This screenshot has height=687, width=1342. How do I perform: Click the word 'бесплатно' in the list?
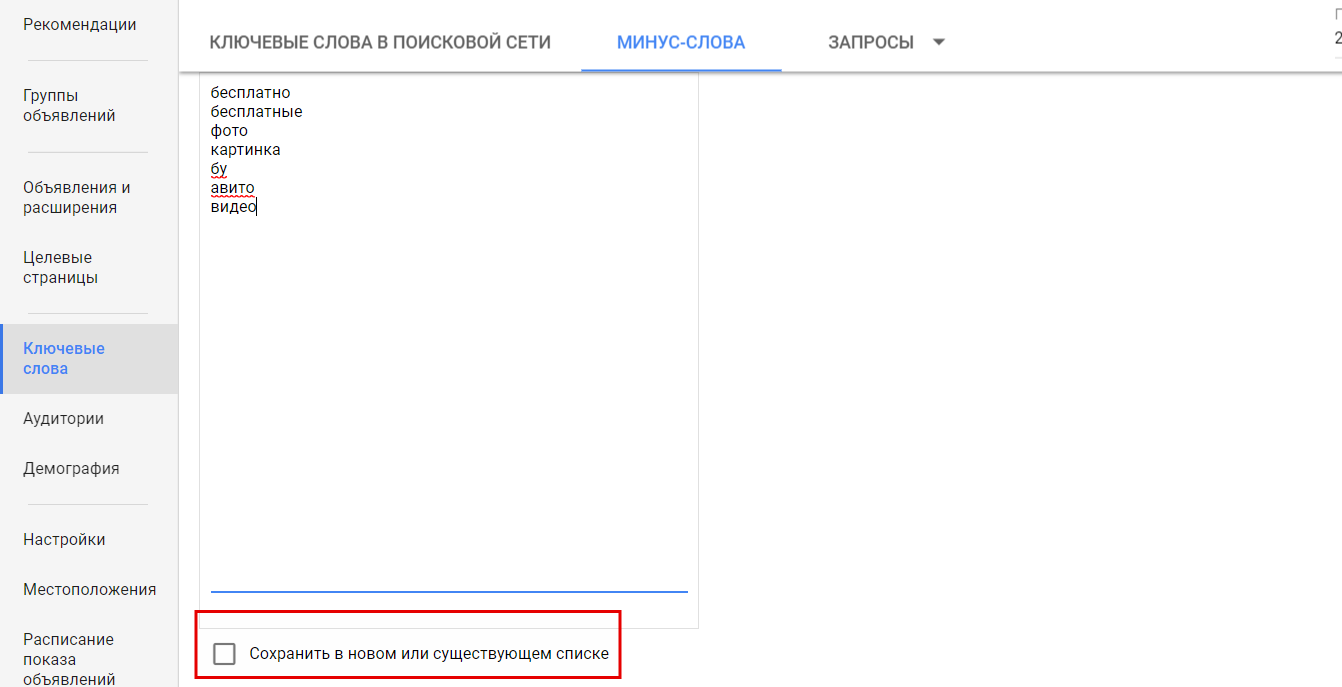(x=249, y=92)
